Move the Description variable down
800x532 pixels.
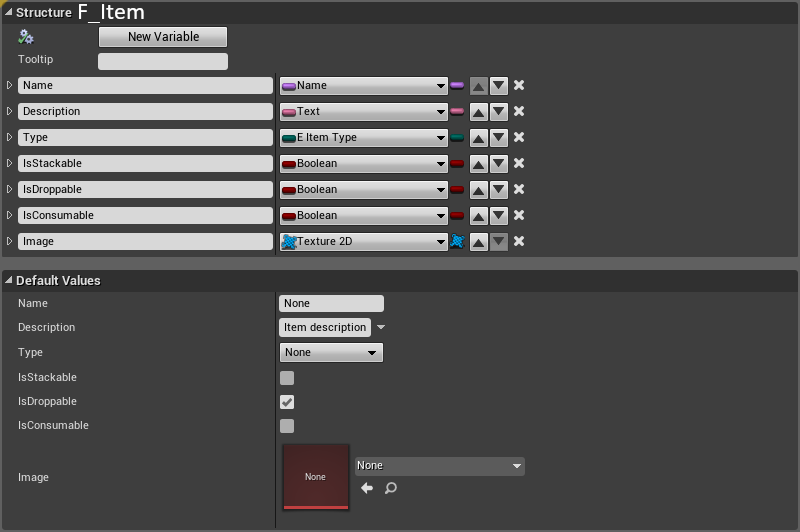pos(499,112)
